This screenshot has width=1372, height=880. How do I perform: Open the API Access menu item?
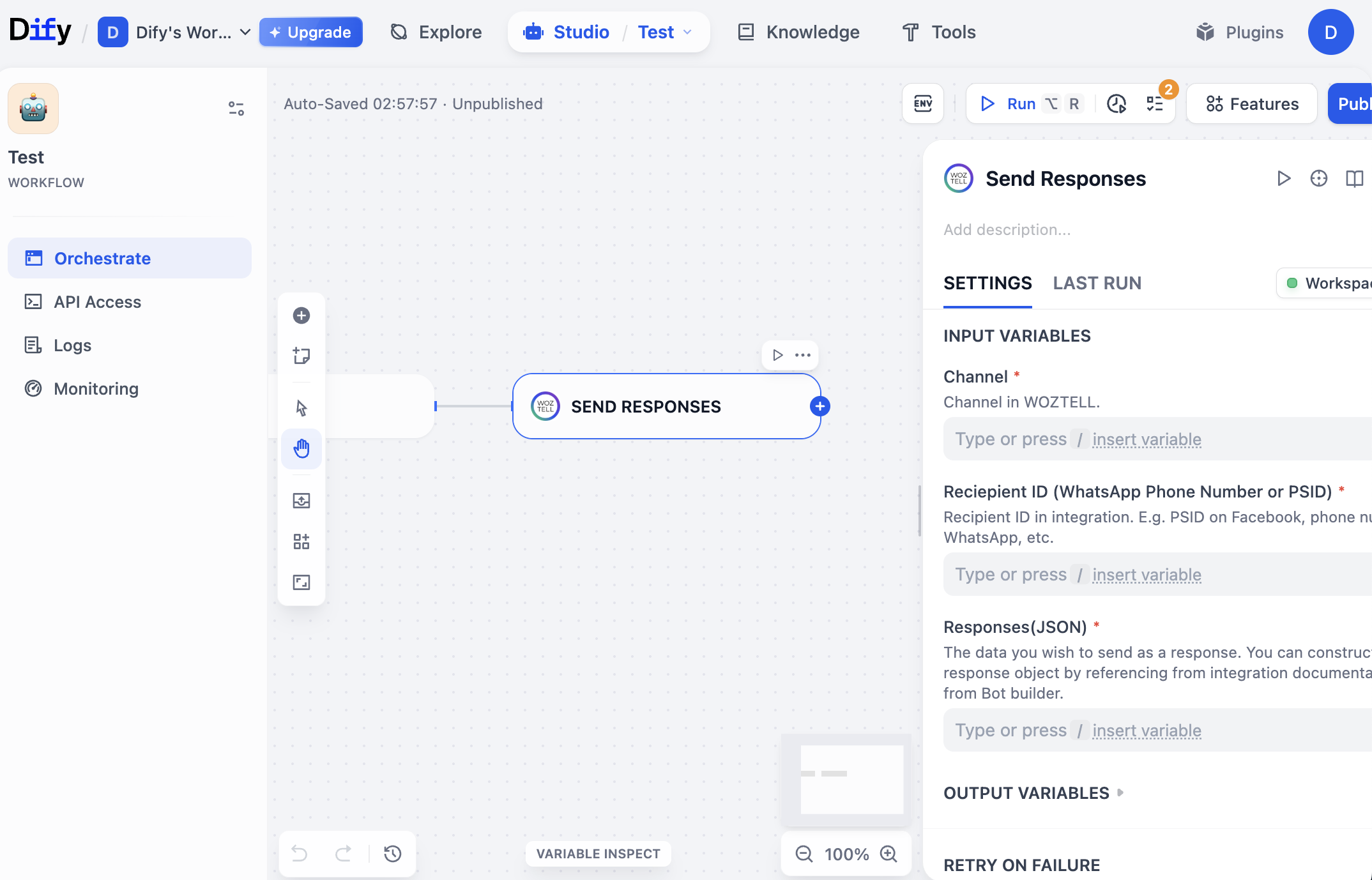pyautogui.click(x=97, y=302)
